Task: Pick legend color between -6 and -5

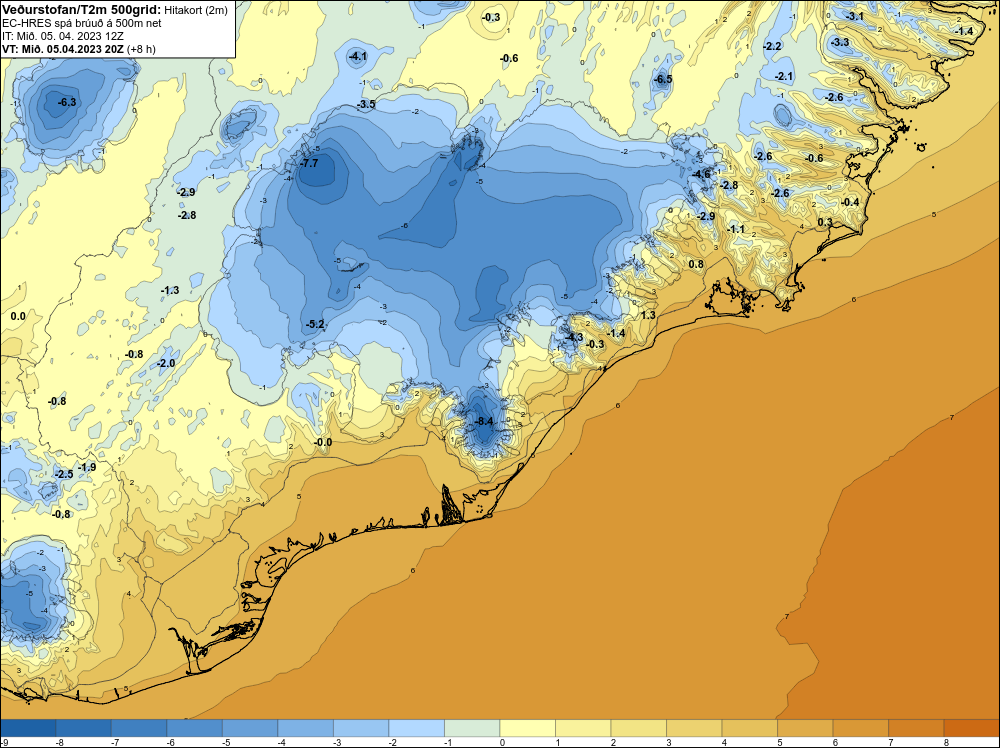Action: [195, 728]
